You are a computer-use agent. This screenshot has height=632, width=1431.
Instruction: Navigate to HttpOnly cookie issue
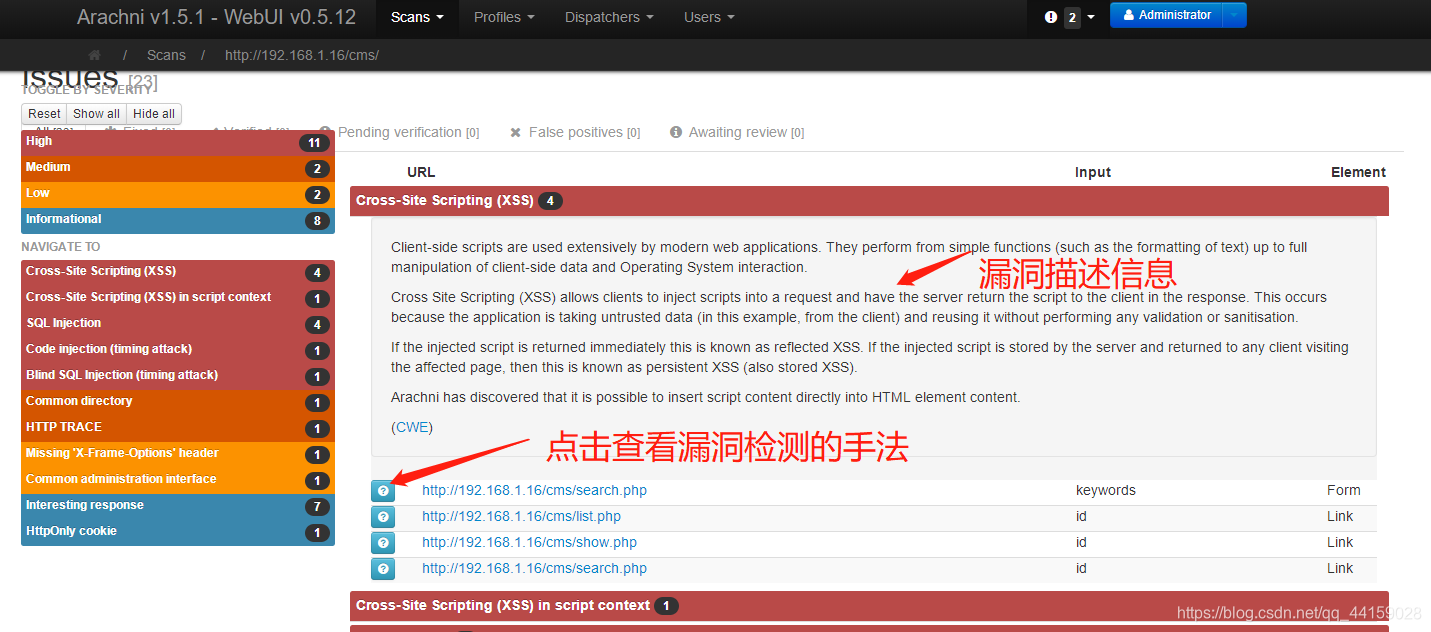(x=178, y=532)
